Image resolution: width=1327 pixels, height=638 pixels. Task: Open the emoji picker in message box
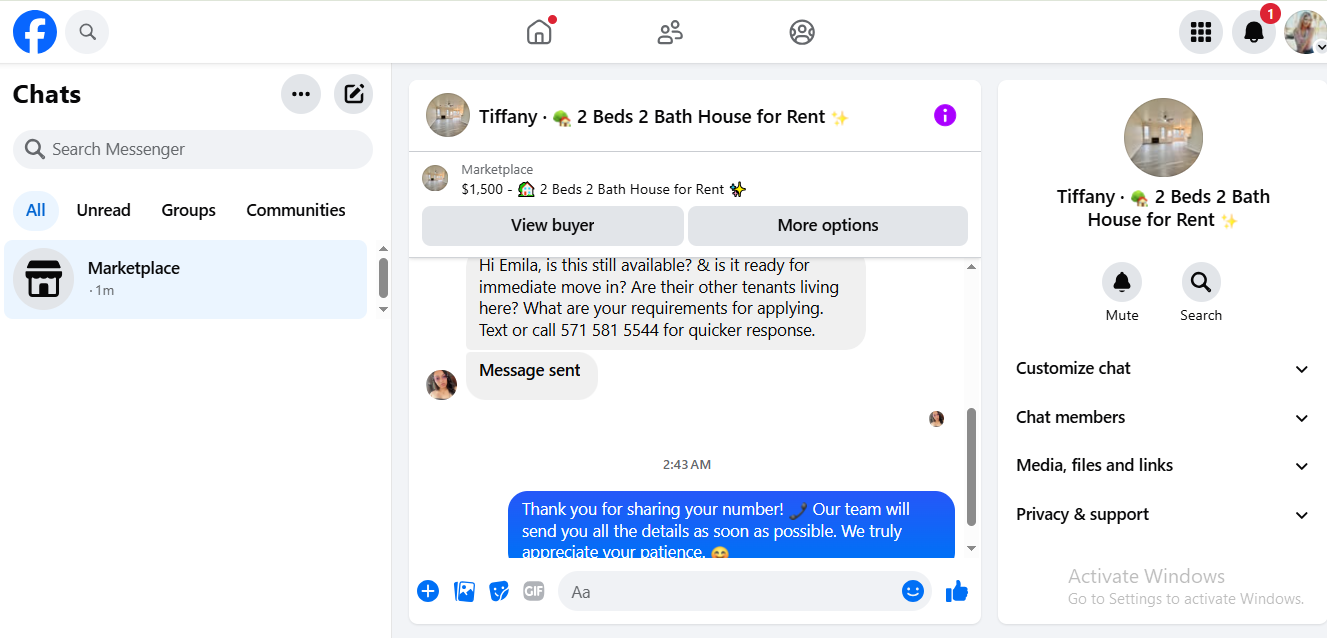click(912, 591)
